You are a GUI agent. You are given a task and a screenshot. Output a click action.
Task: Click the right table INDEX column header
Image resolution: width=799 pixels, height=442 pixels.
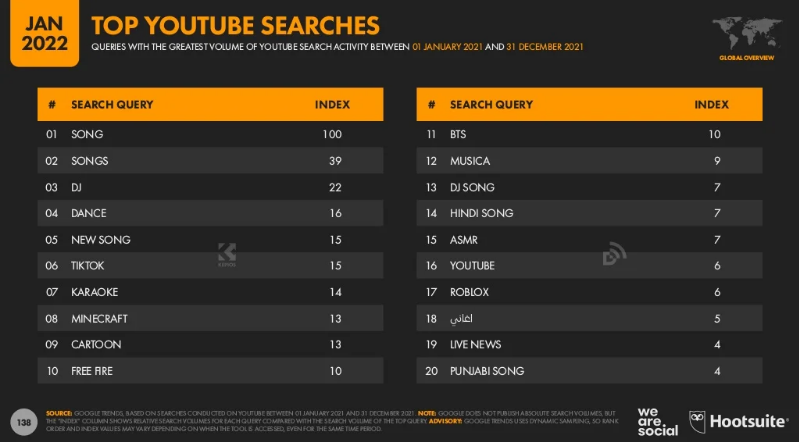pos(711,105)
